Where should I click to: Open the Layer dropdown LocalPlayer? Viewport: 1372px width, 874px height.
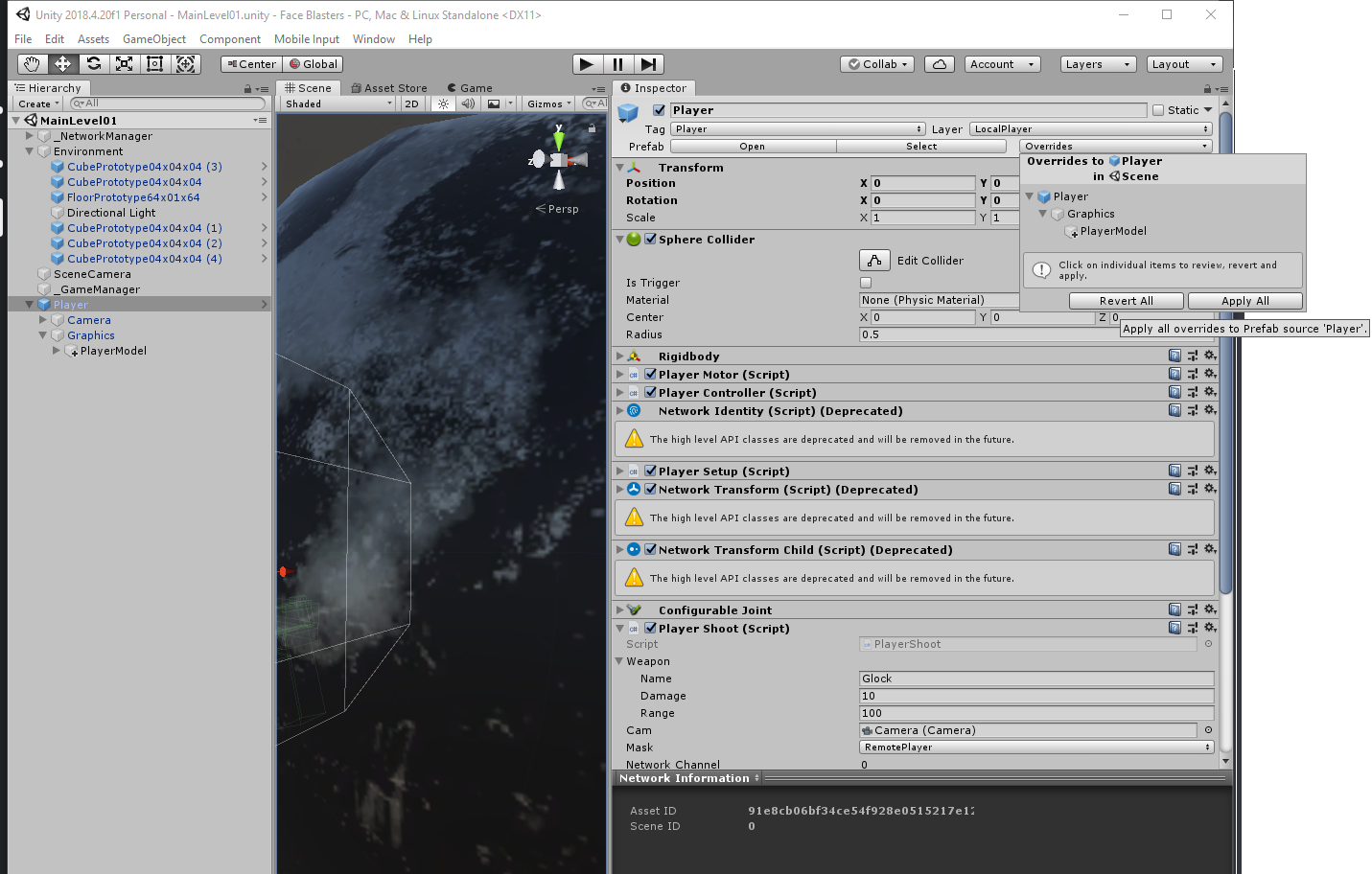[x=1091, y=129]
